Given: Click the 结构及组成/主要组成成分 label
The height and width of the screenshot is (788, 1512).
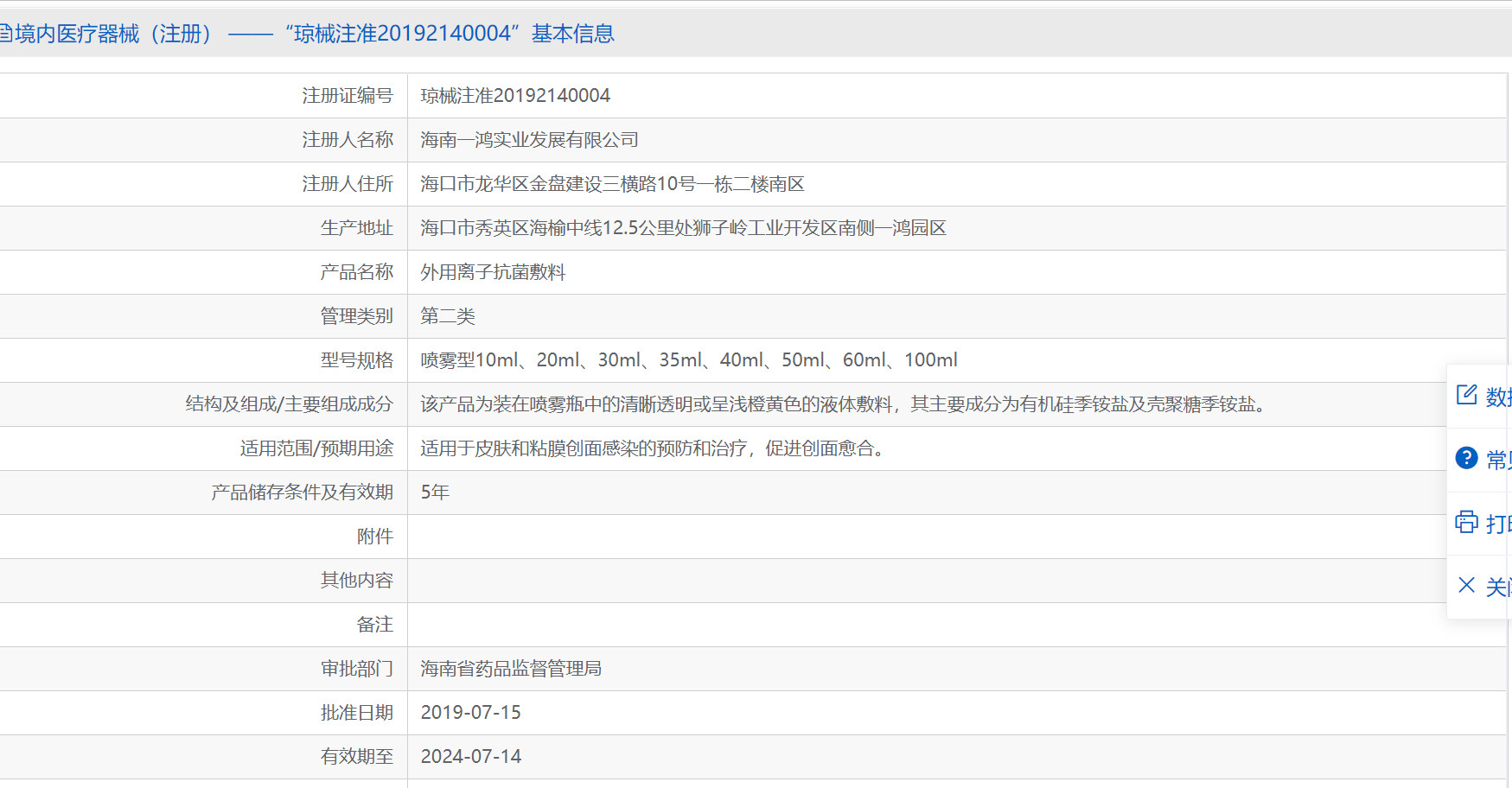Looking at the screenshot, I should (290, 404).
